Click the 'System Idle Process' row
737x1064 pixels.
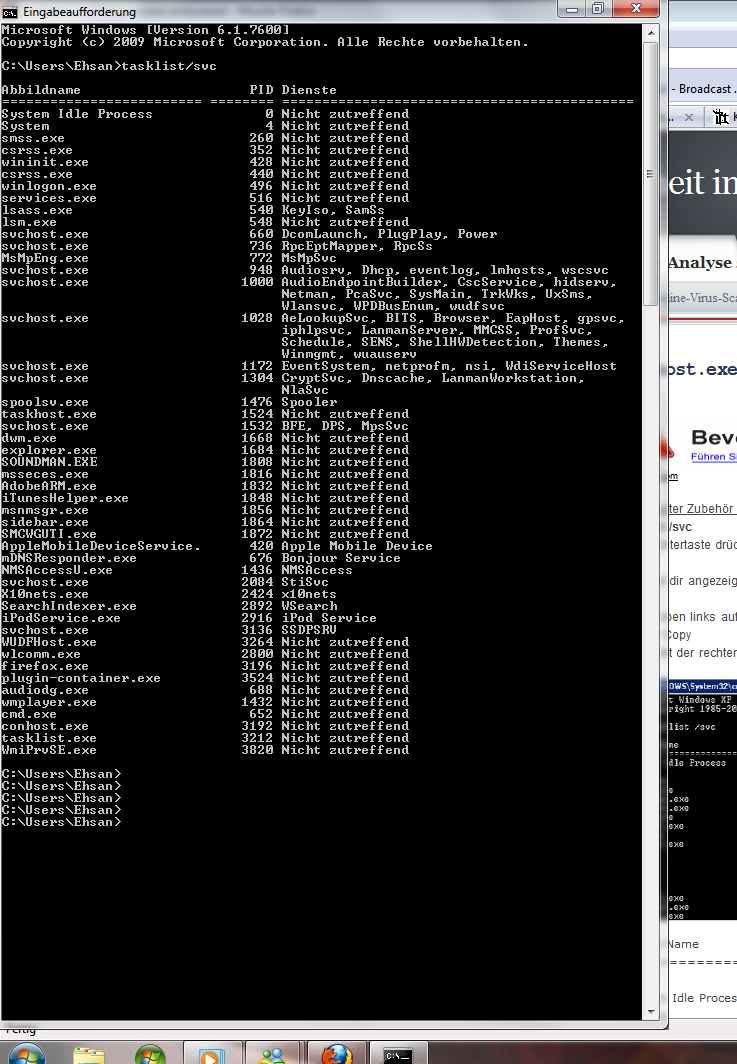coord(205,114)
